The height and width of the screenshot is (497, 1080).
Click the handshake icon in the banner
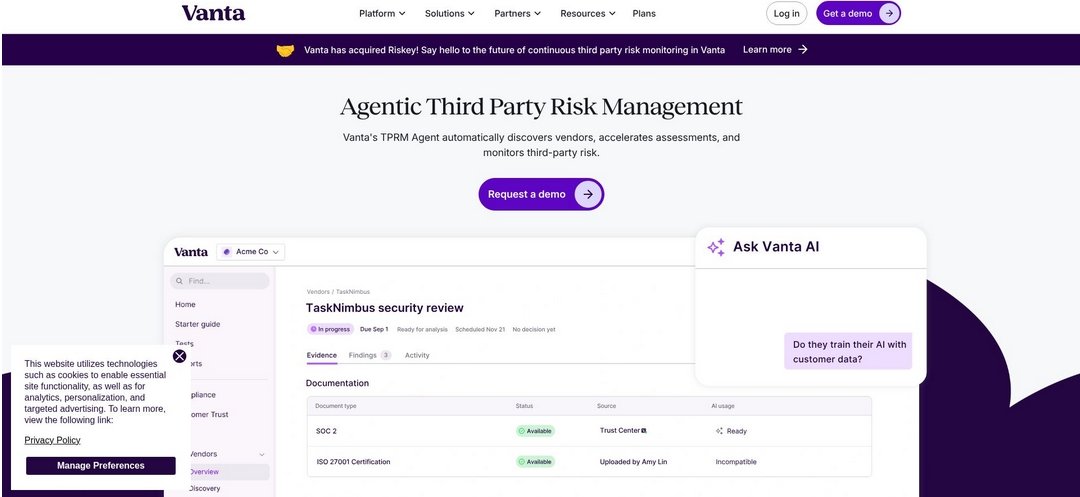coord(285,50)
